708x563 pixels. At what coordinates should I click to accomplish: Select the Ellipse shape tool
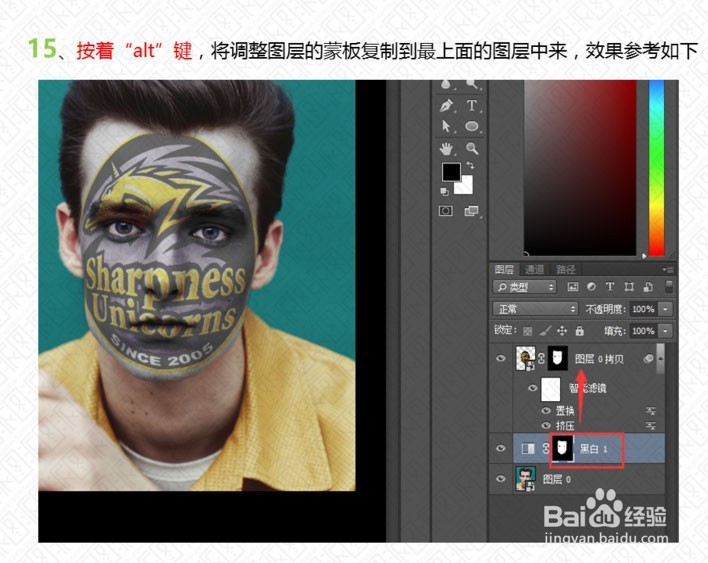pos(472,126)
